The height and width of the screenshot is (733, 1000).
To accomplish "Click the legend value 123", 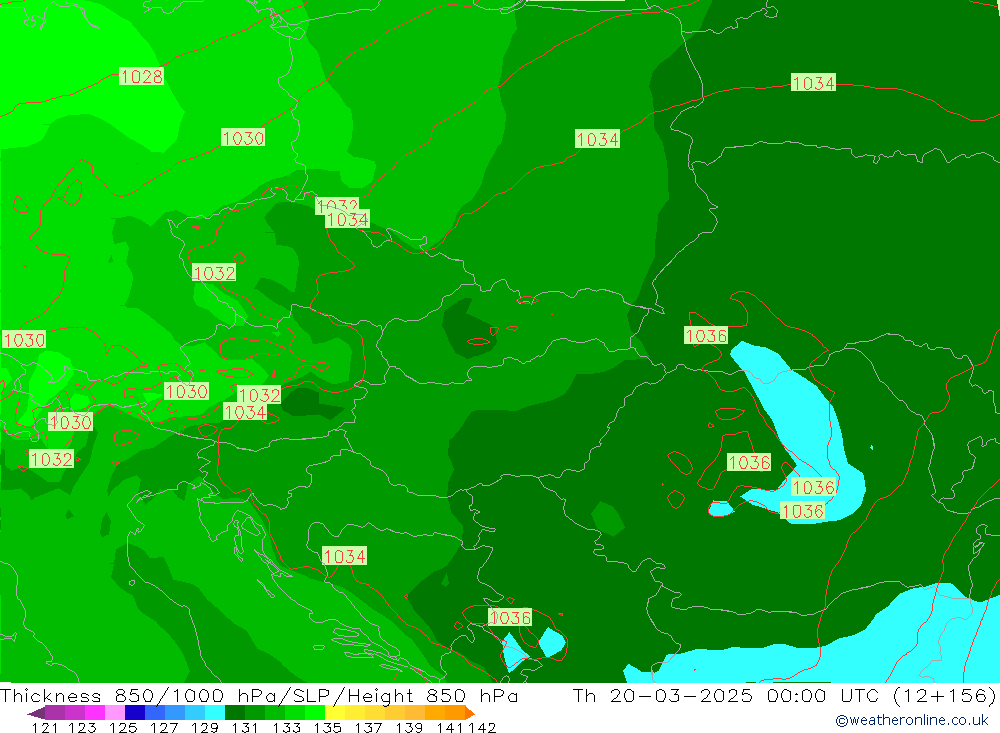I will [82, 727].
